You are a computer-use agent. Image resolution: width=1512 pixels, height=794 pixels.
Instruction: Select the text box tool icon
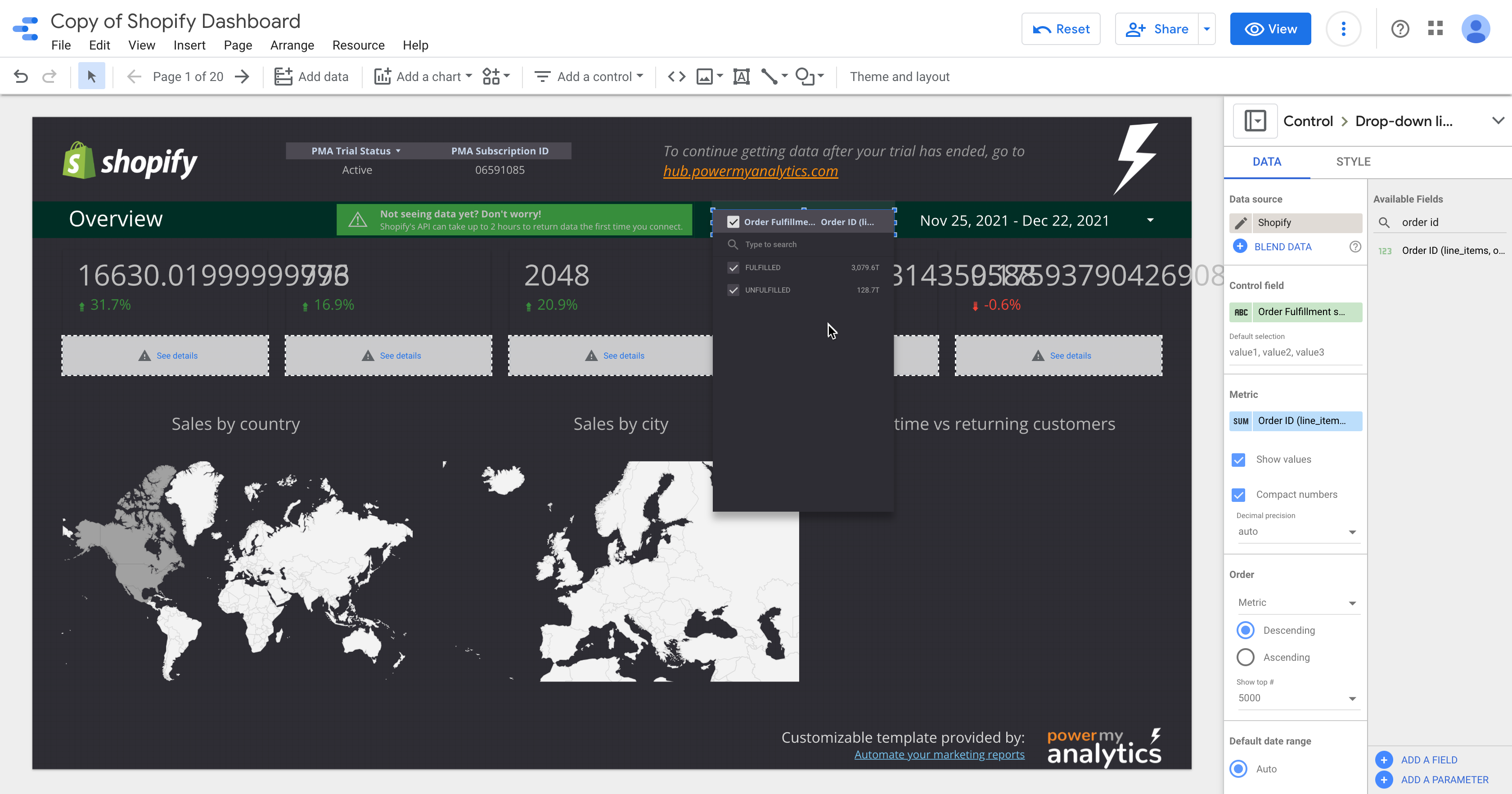tap(741, 77)
